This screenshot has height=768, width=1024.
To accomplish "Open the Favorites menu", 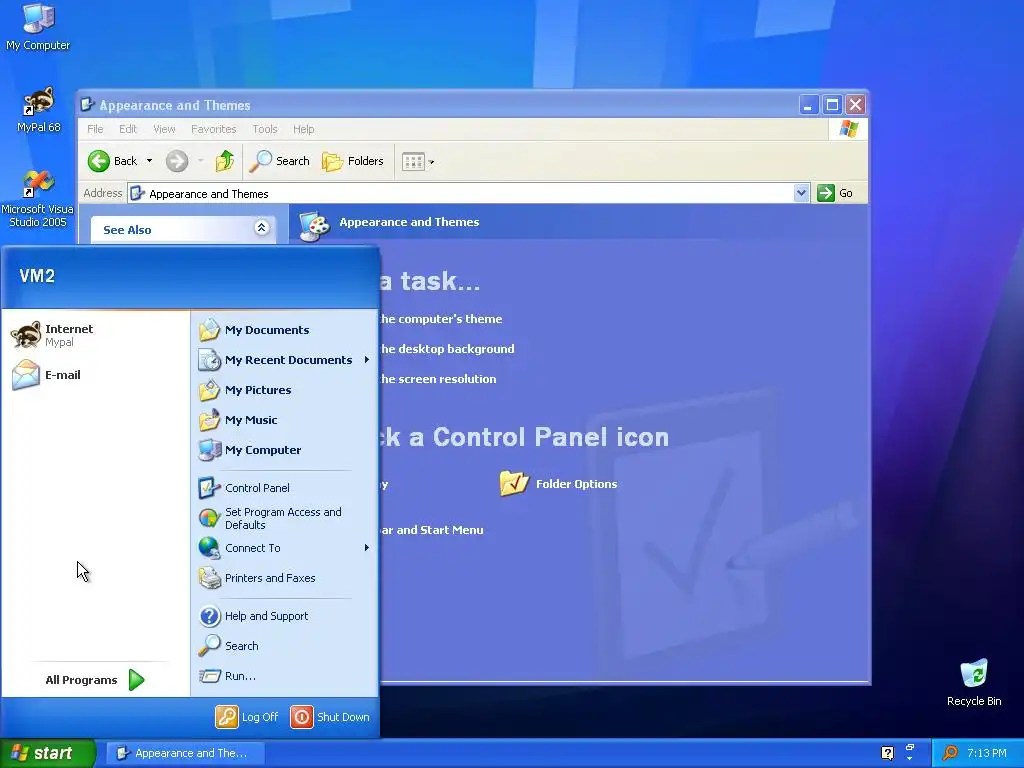I will tap(214, 129).
